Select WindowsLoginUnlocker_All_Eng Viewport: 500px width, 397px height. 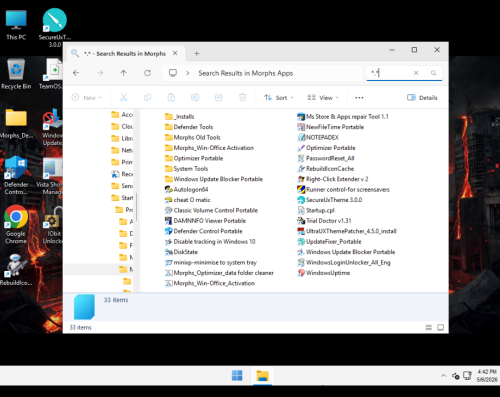344,262
